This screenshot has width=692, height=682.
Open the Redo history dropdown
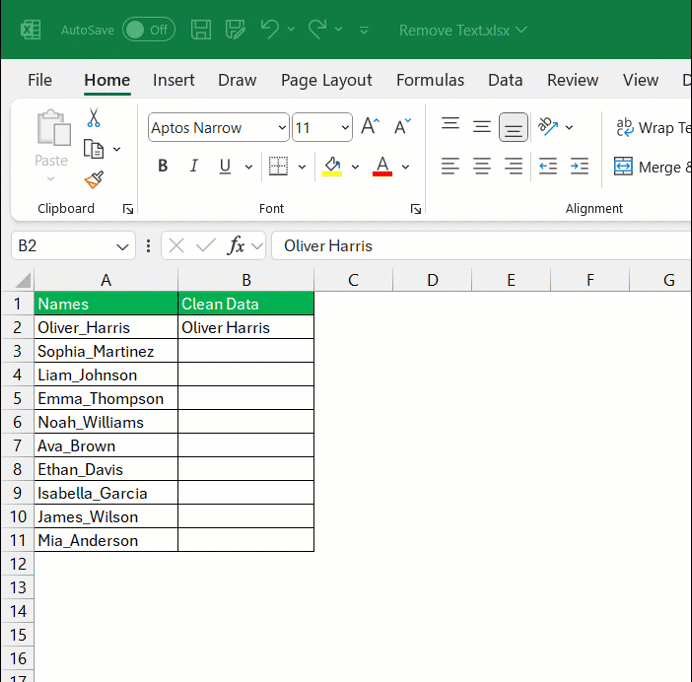338,29
